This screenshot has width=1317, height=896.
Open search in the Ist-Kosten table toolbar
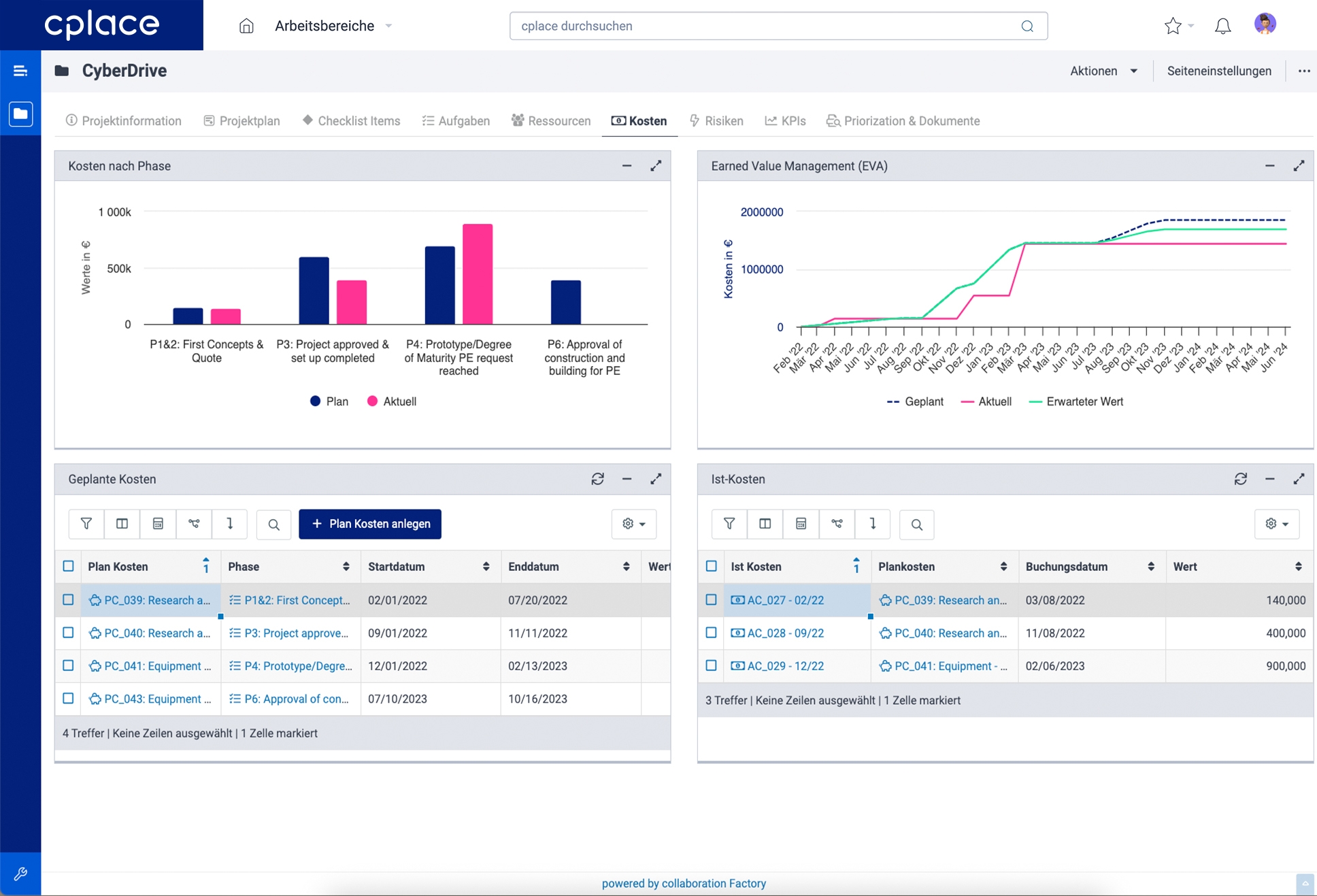(x=916, y=525)
